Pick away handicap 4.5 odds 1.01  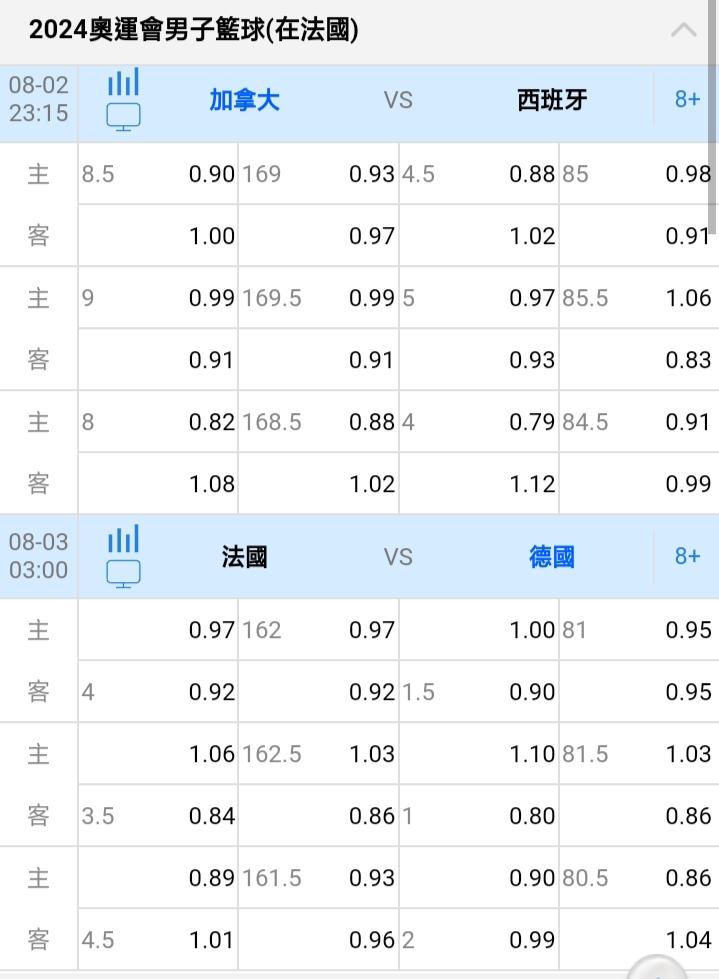158,940
